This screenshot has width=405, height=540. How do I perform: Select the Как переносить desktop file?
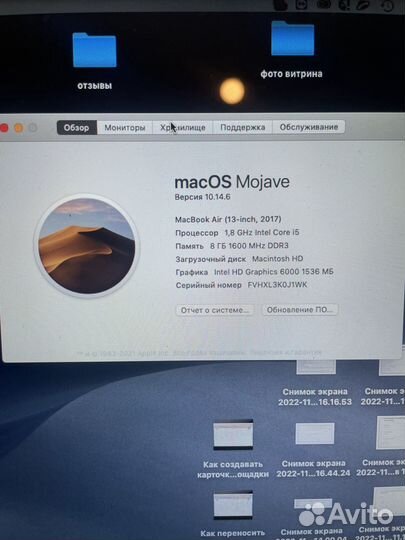tap(233, 515)
